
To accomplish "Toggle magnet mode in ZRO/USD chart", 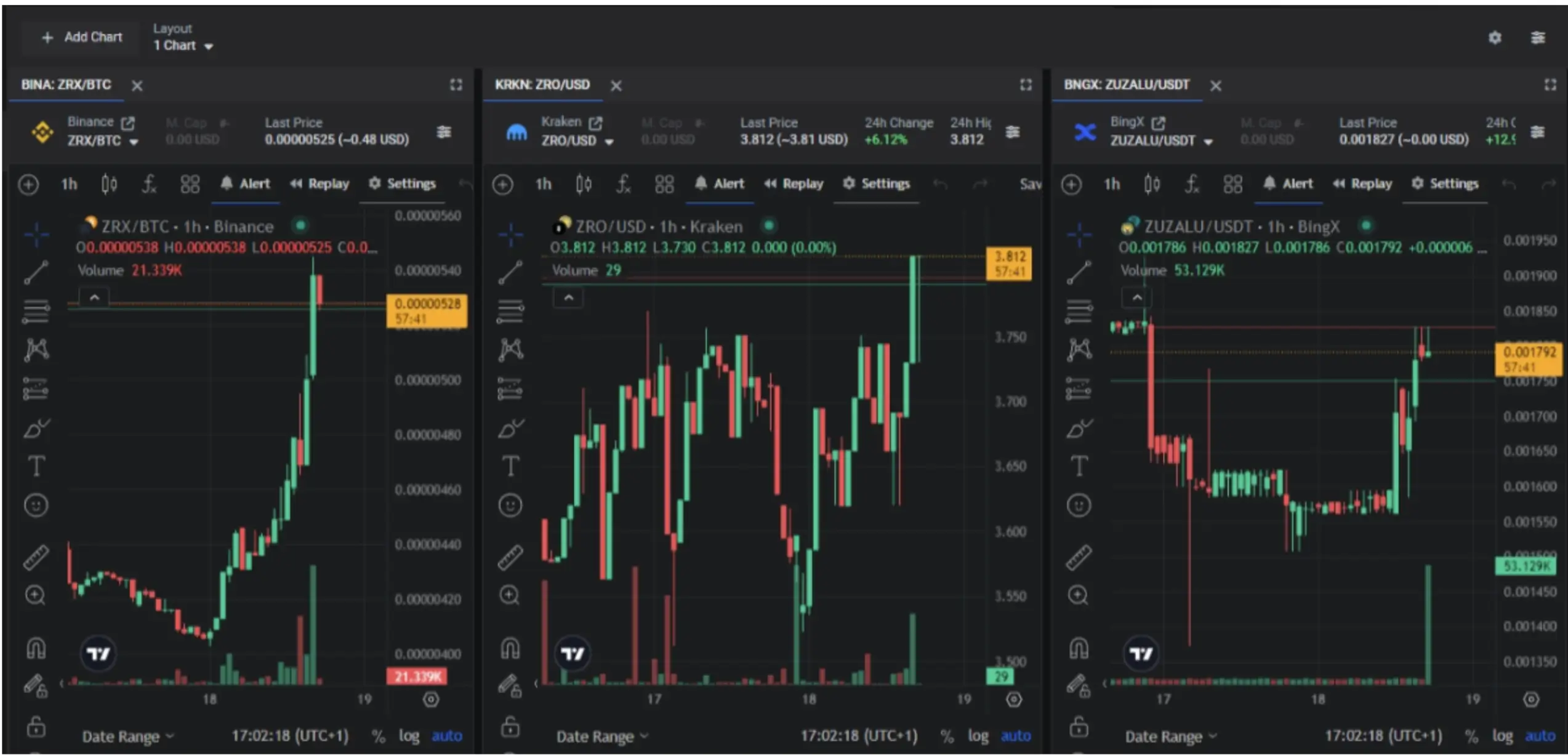I will pyautogui.click(x=510, y=648).
